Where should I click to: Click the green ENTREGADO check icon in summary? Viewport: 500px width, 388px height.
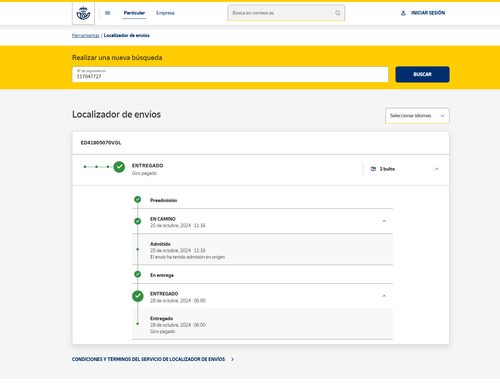pyautogui.click(x=119, y=167)
